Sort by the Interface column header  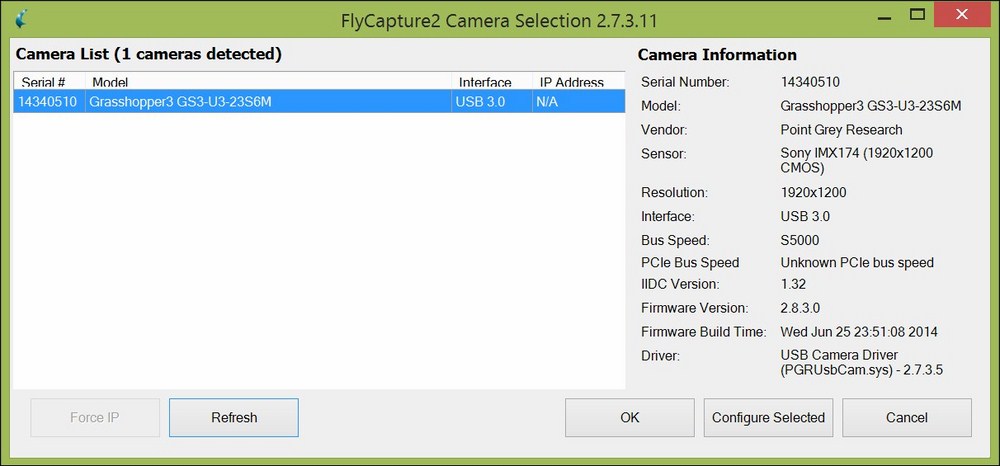[485, 82]
